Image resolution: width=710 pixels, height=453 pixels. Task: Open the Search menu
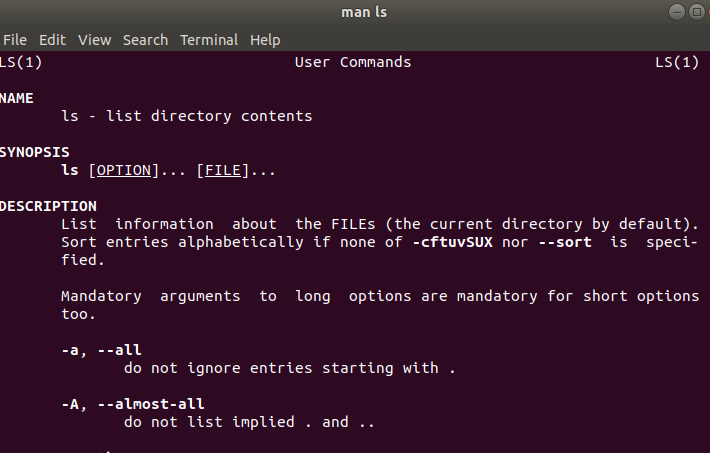(x=145, y=40)
